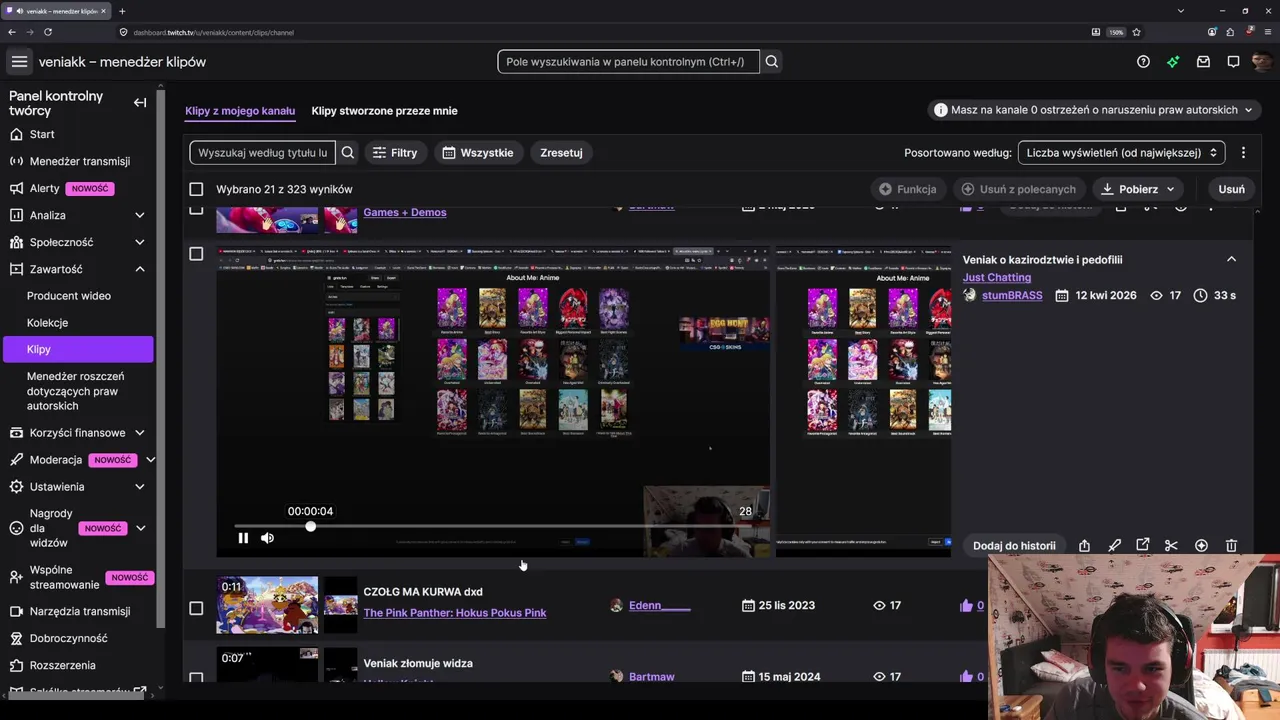Open Menedżer transmisji in the sidebar
Screen dimensions: 1280x720
tap(80, 161)
